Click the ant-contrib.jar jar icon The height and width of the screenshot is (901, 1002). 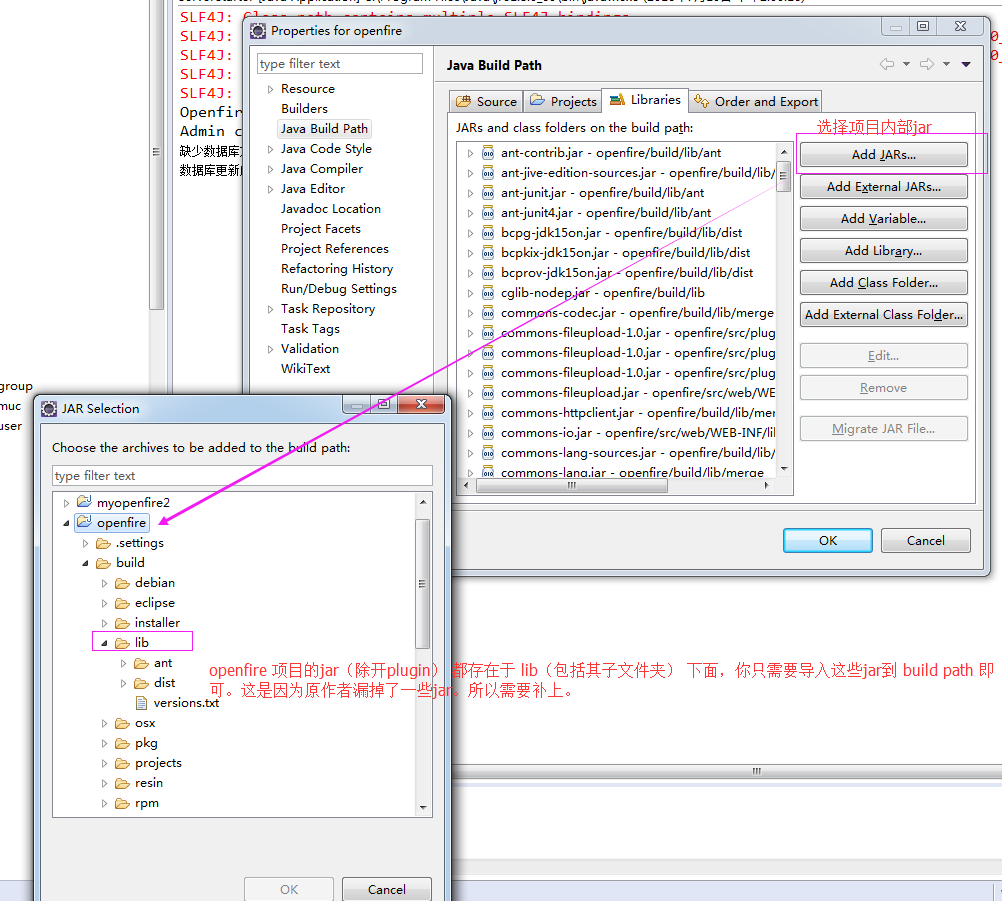(488, 153)
